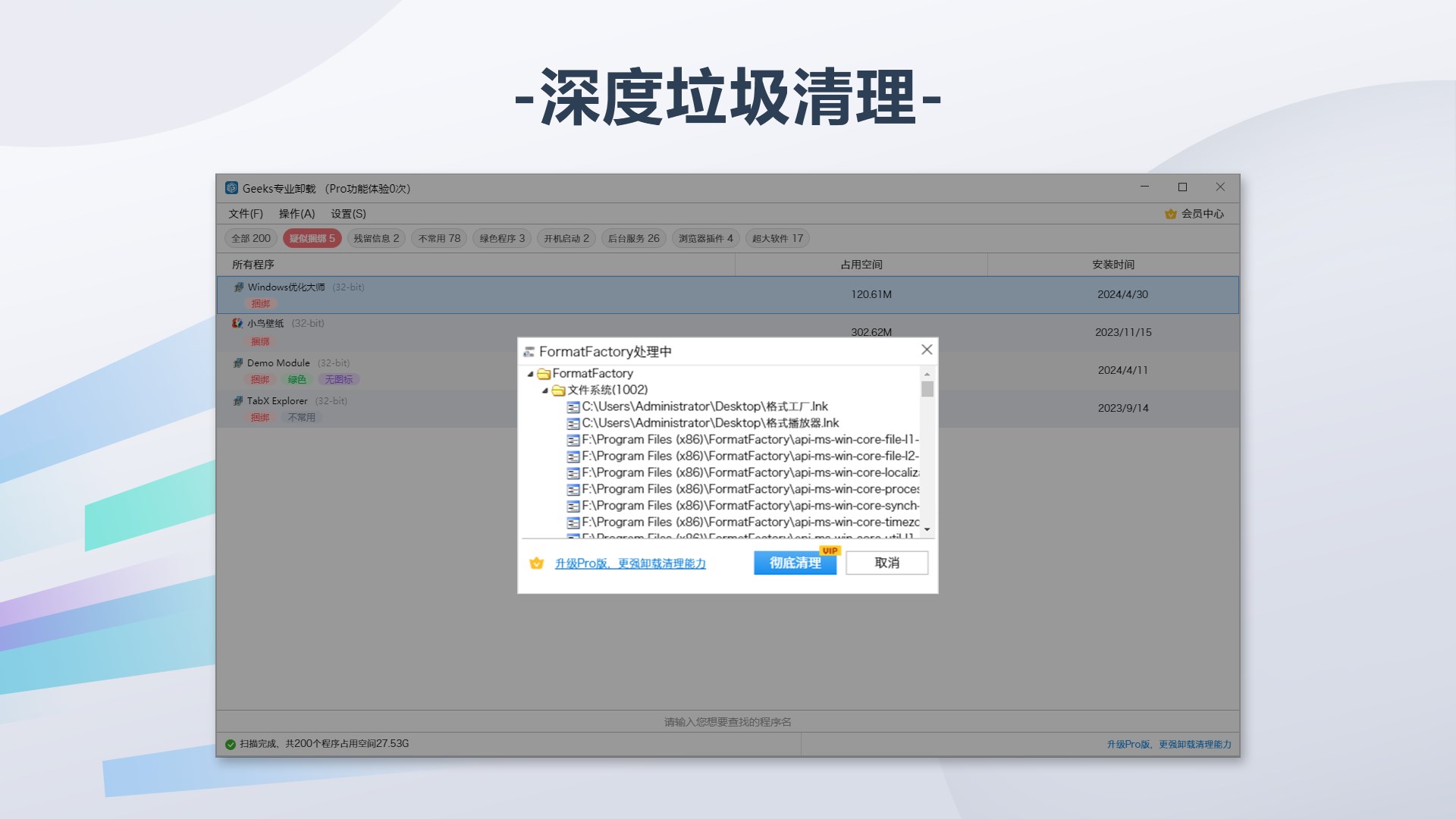This screenshot has height=819, width=1456.
Task: Click the green scan-complete checkmark in status bar
Action: 230,744
